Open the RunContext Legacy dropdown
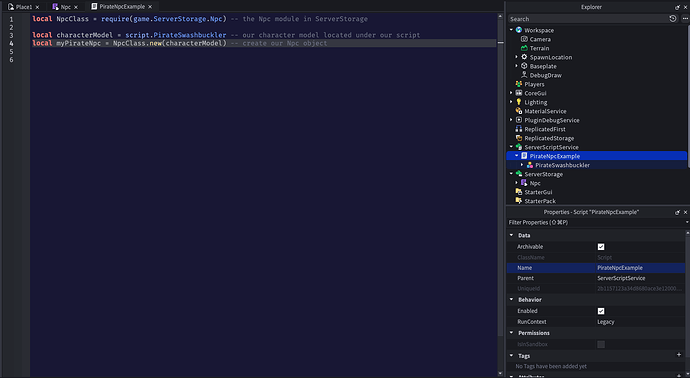 point(640,322)
